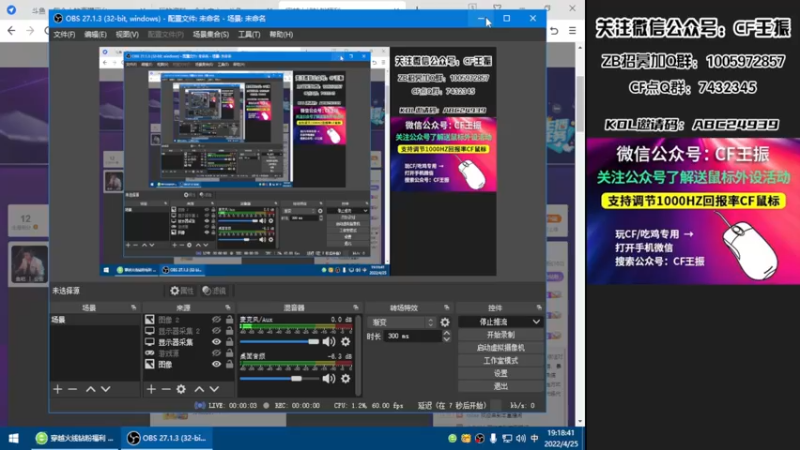Image resolution: width=800 pixels, height=450 pixels.
Task: Hide the 图像 source
Action: 216,364
